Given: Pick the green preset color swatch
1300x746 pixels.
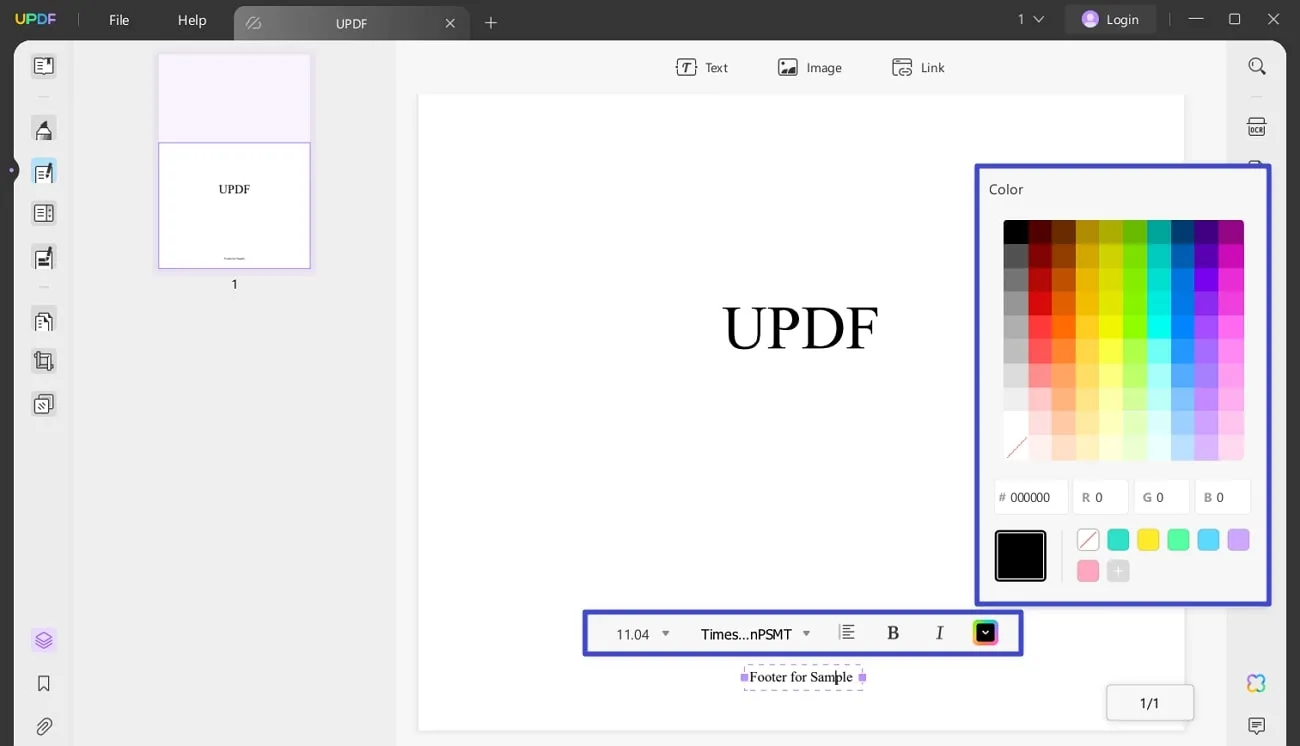Looking at the screenshot, I should pos(1178,540).
